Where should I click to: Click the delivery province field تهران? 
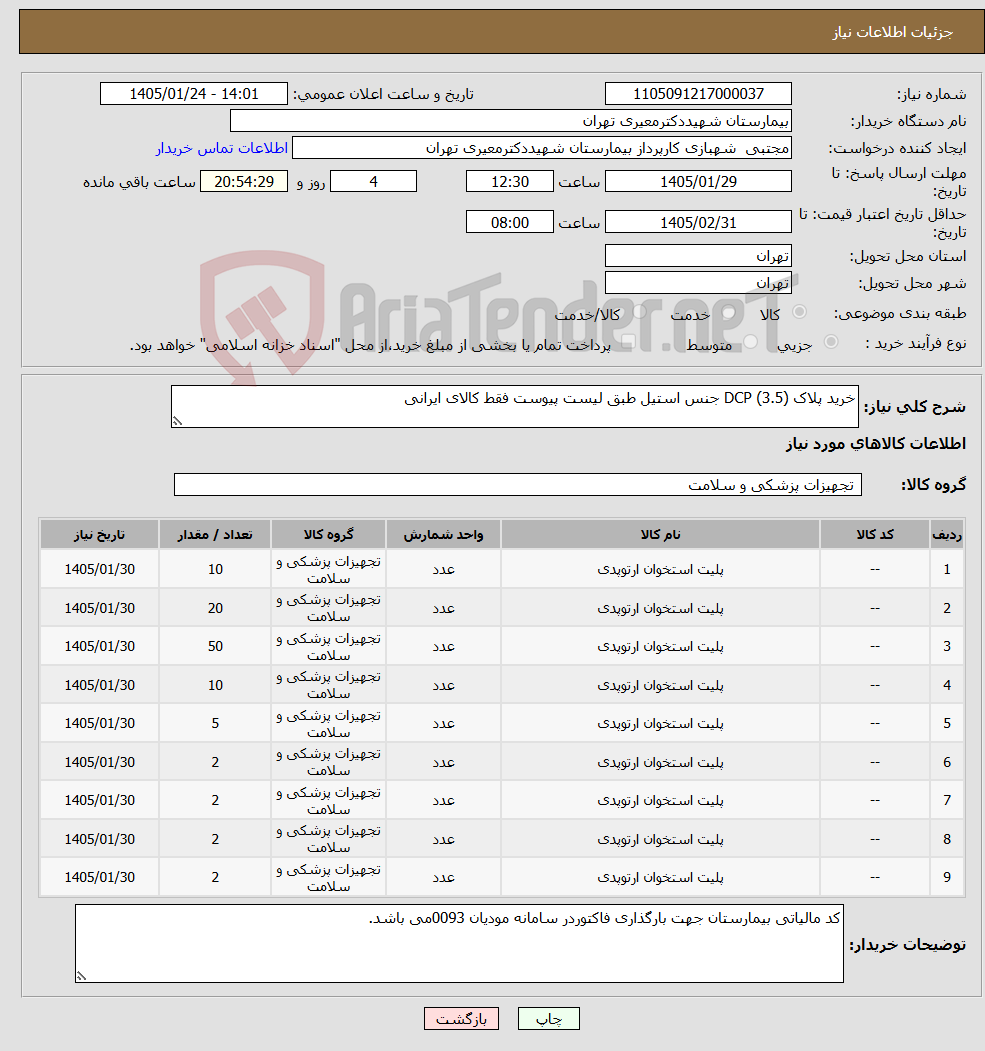pyautogui.click(x=698, y=256)
